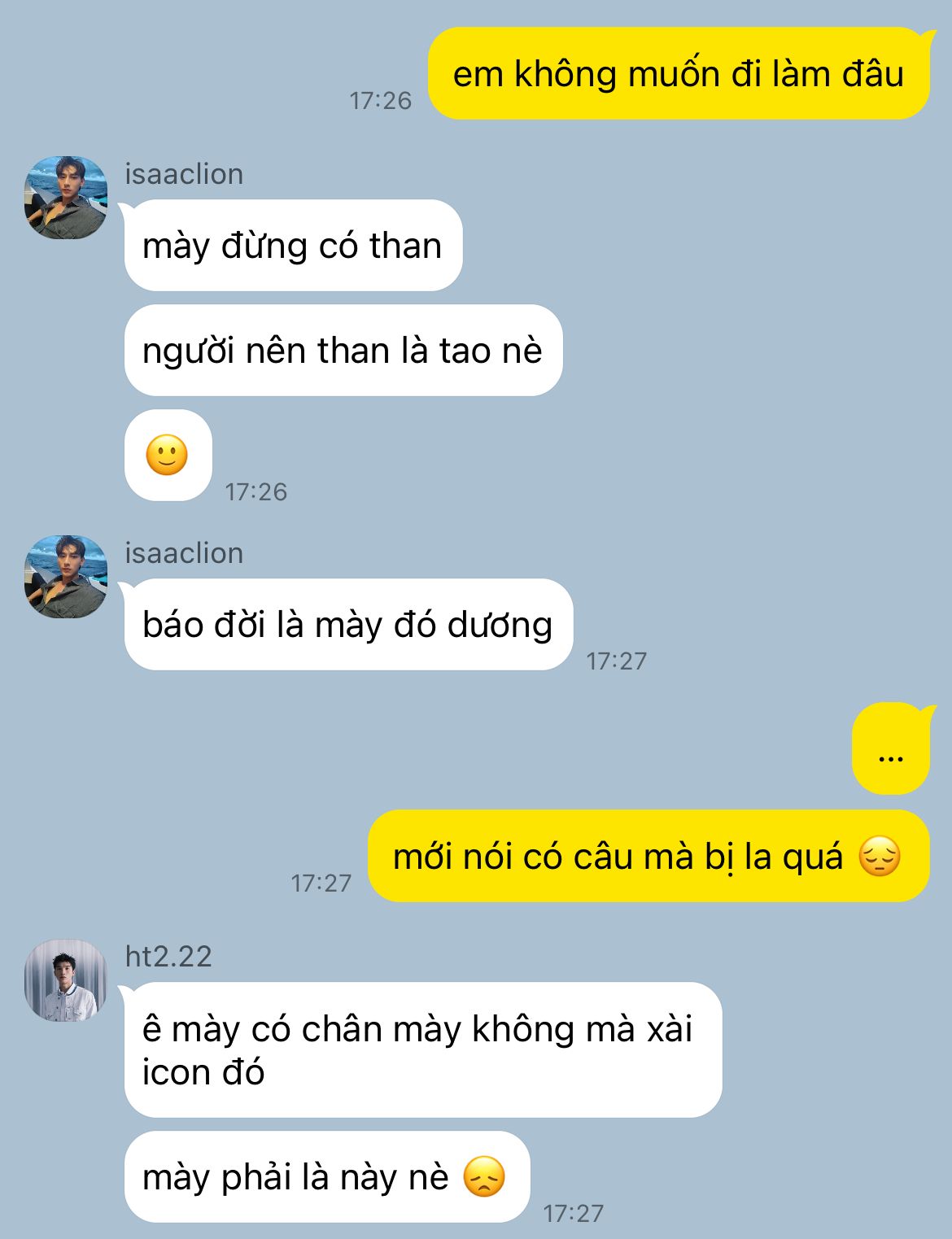Image resolution: width=952 pixels, height=1239 pixels.
Task: Tap the second isaaclion username label
Action: pyautogui.click(x=184, y=553)
